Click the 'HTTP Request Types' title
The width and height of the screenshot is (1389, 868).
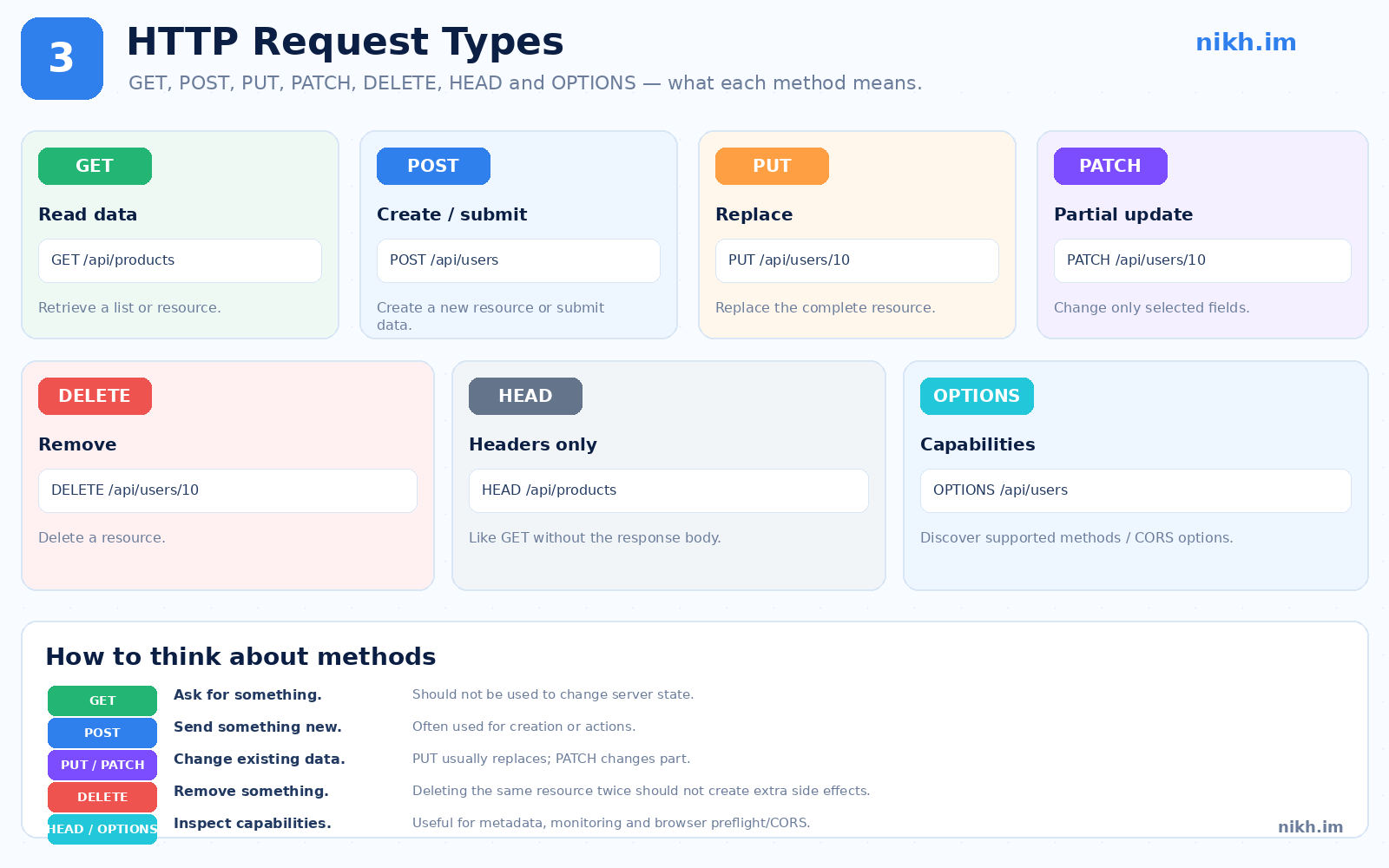click(x=346, y=42)
